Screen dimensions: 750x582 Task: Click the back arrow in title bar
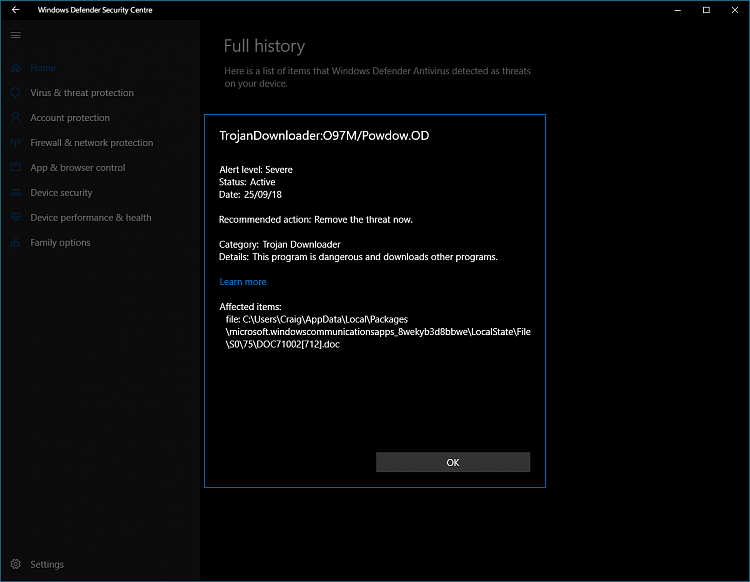tap(15, 10)
